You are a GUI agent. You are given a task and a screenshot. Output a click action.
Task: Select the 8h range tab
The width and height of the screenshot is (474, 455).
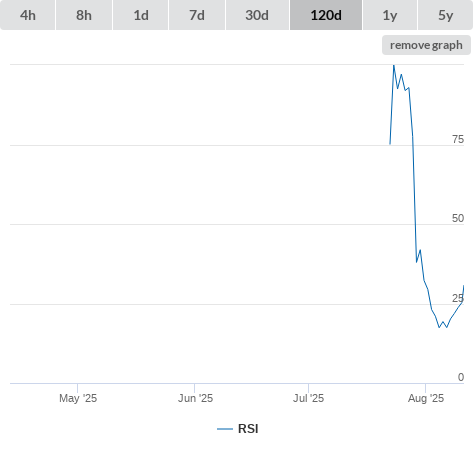(84, 15)
